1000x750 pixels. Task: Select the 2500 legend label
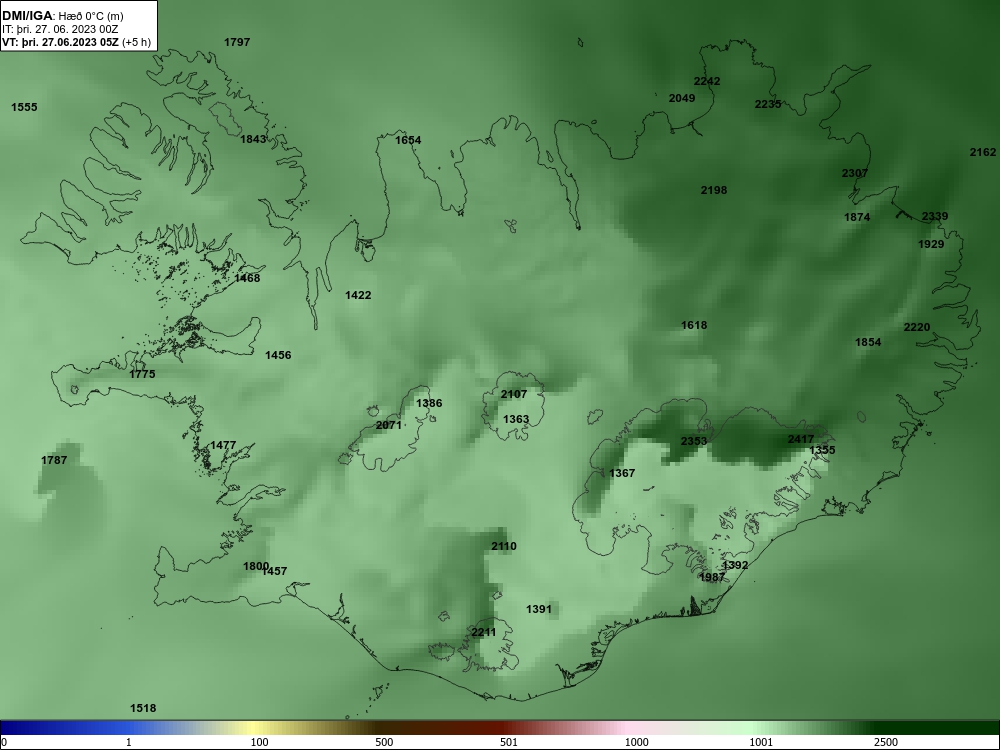click(886, 742)
